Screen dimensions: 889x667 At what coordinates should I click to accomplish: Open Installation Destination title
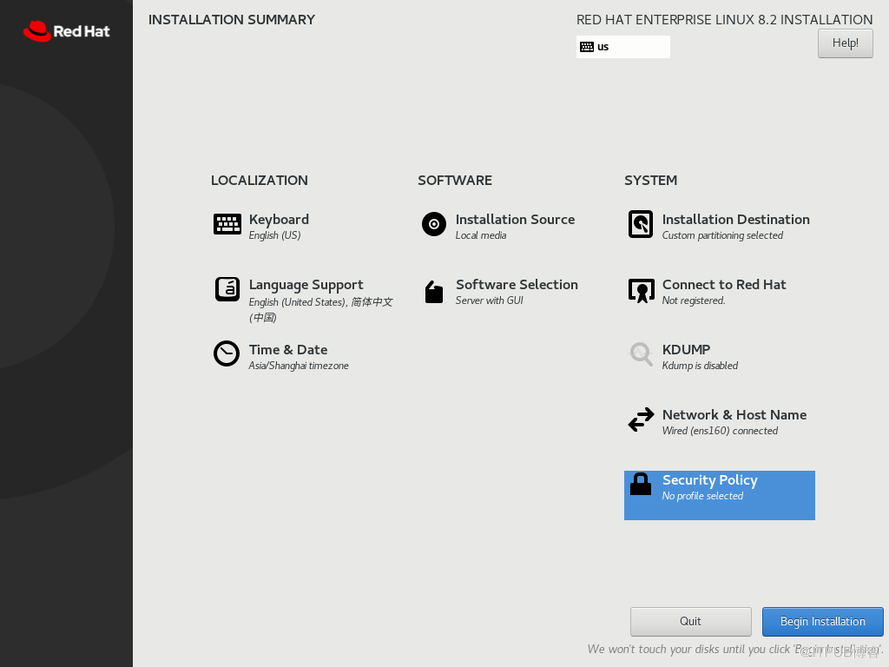(x=736, y=219)
